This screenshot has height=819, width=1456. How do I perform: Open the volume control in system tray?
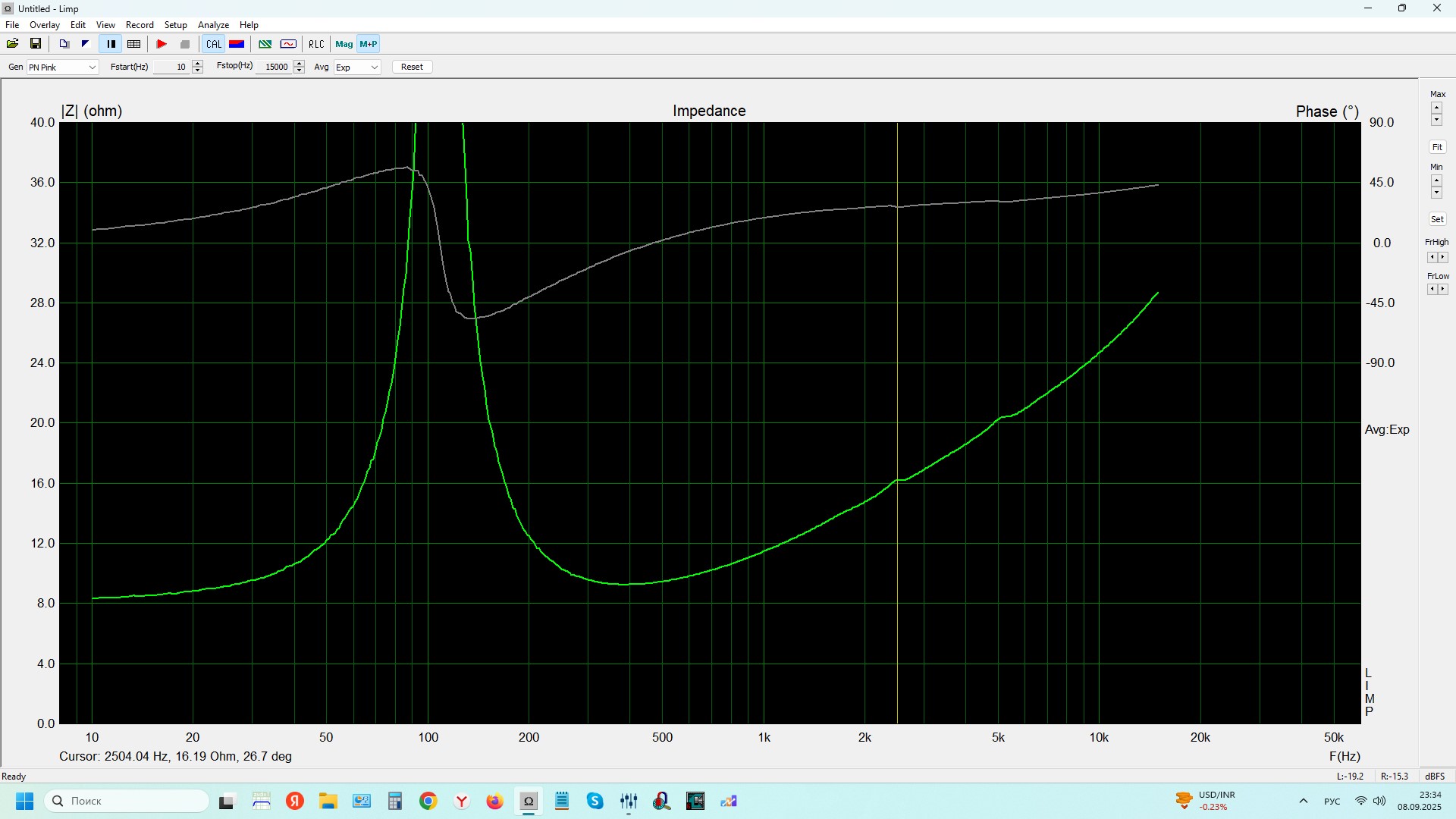click(x=1379, y=801)
